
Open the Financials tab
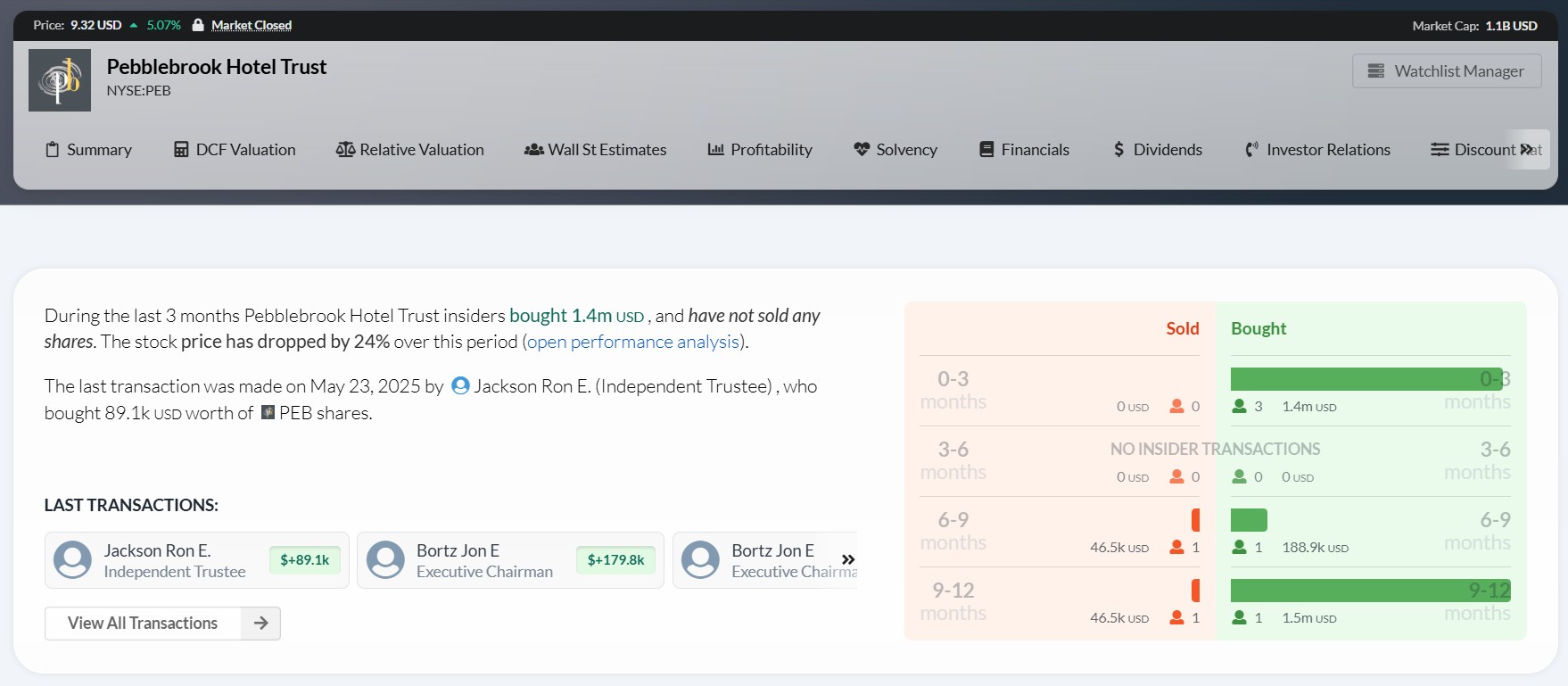pyautogui.click(x=1024, y=150)
